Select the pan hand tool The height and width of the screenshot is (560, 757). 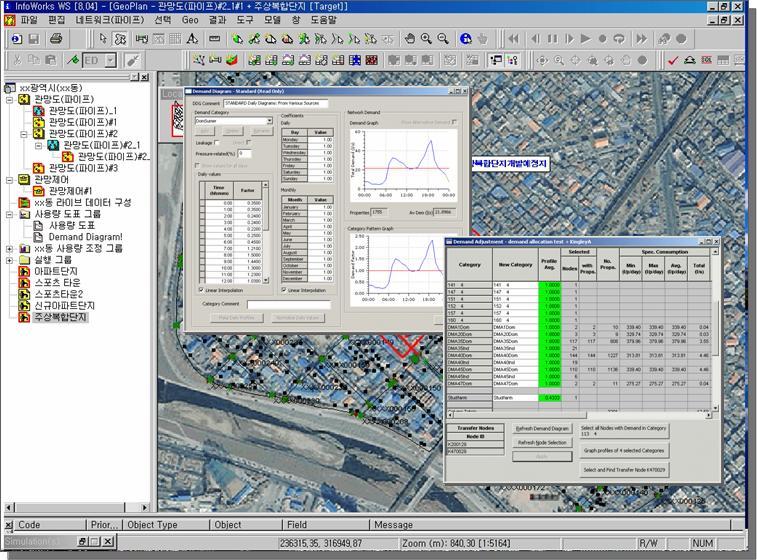409,39
